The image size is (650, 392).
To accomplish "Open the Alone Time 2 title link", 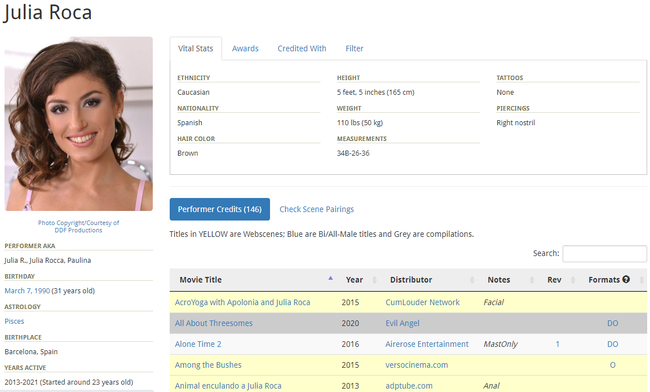I will coord(198,344).
